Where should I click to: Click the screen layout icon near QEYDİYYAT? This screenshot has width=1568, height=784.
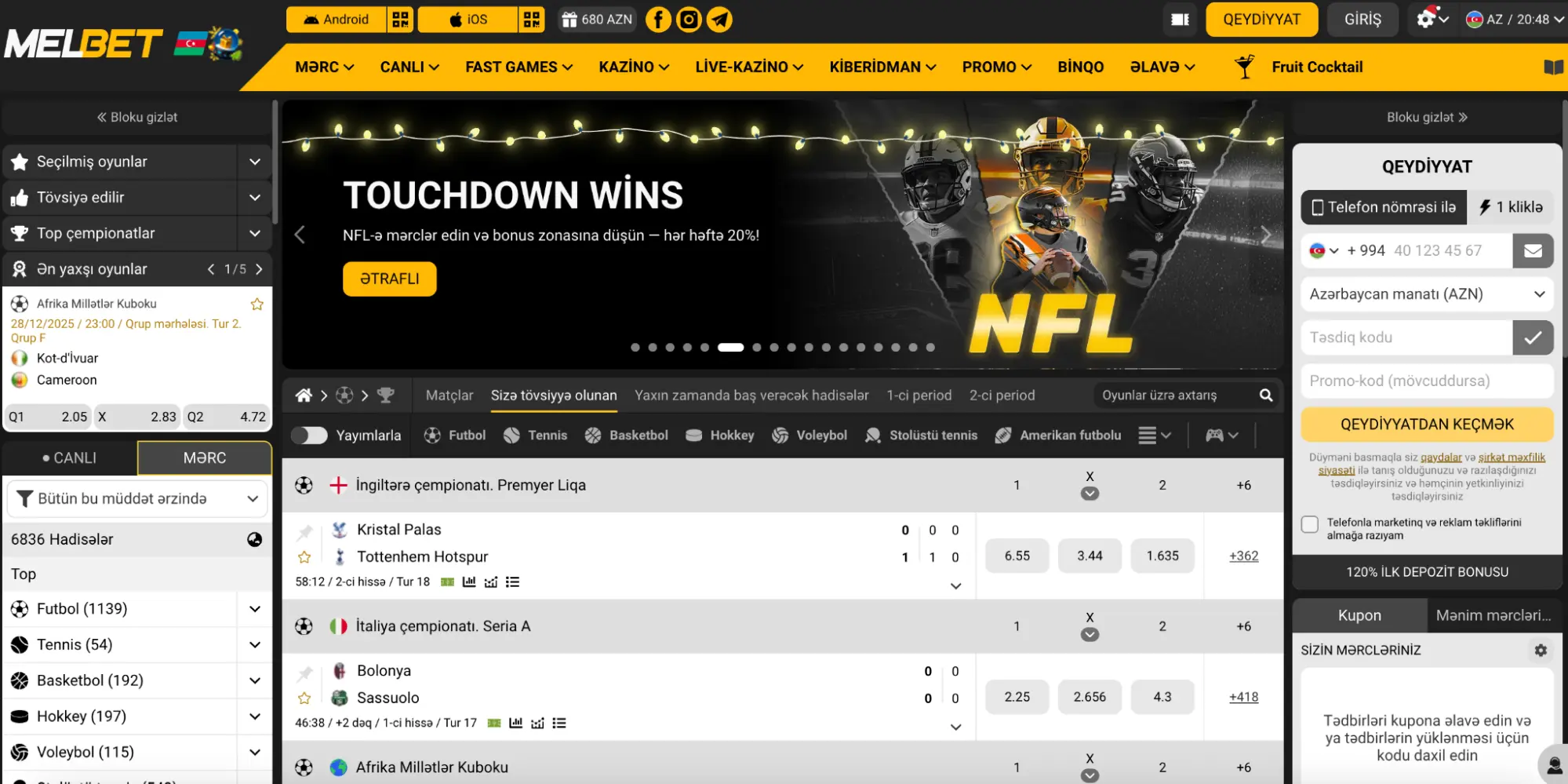pos(1180,20)
